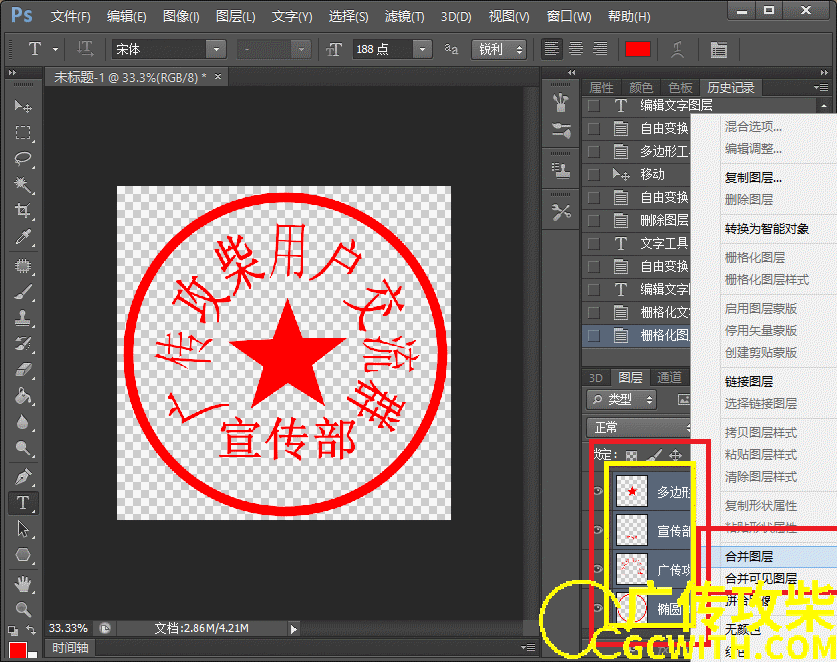Select the Crop tool
This screenshot has width=837, height=662.
tap(23, 211)
